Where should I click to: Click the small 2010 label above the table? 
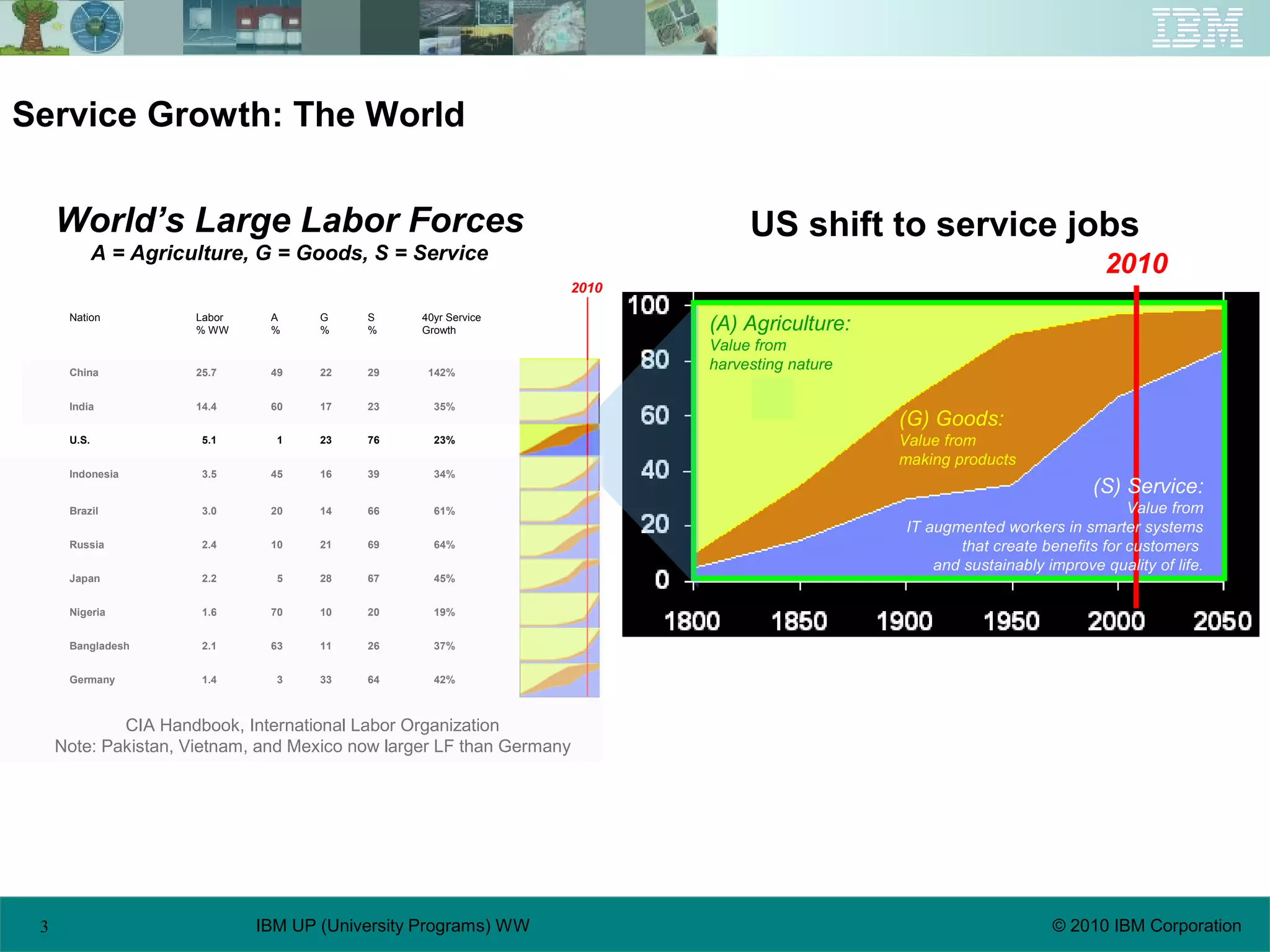(586, 288)
